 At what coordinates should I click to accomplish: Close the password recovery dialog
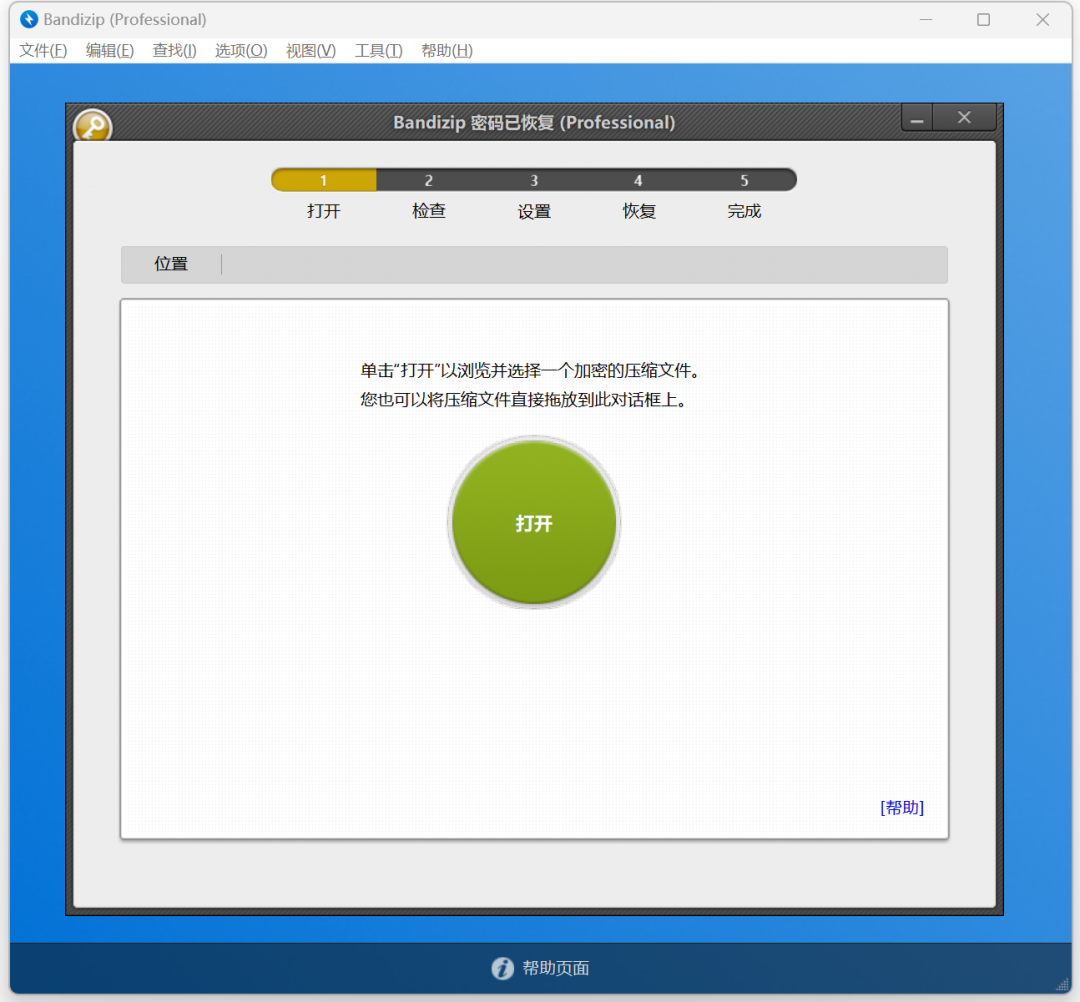964,118
